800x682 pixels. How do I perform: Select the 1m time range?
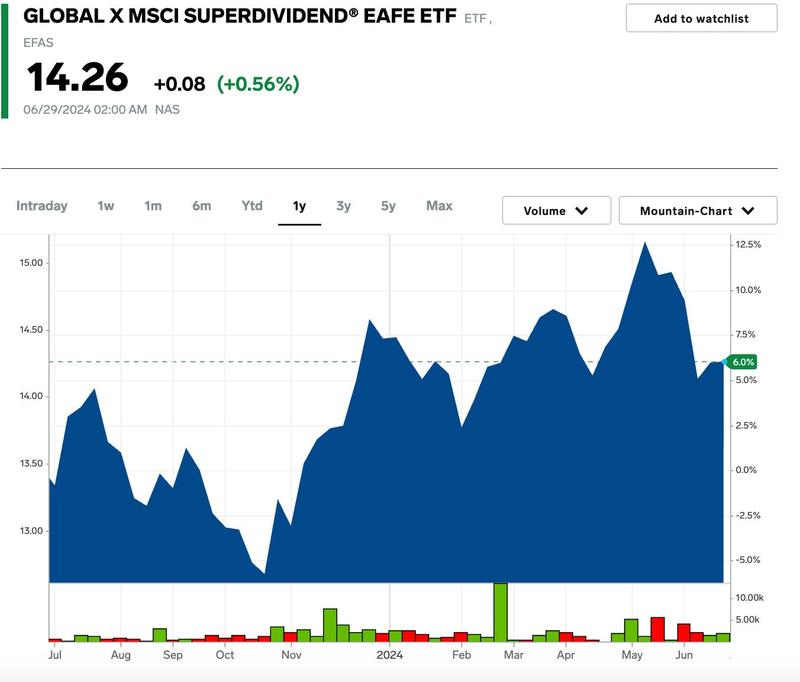tap(153, 206)
